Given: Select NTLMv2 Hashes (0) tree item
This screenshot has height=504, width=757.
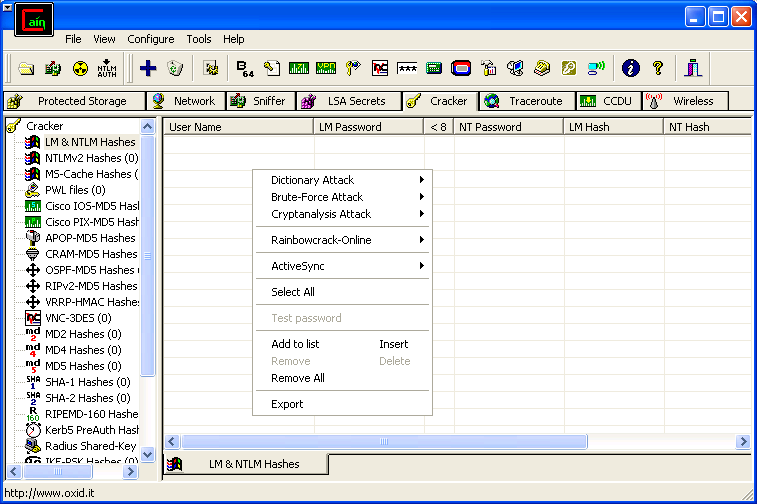Looking at the screenshot, I should 91,158.
